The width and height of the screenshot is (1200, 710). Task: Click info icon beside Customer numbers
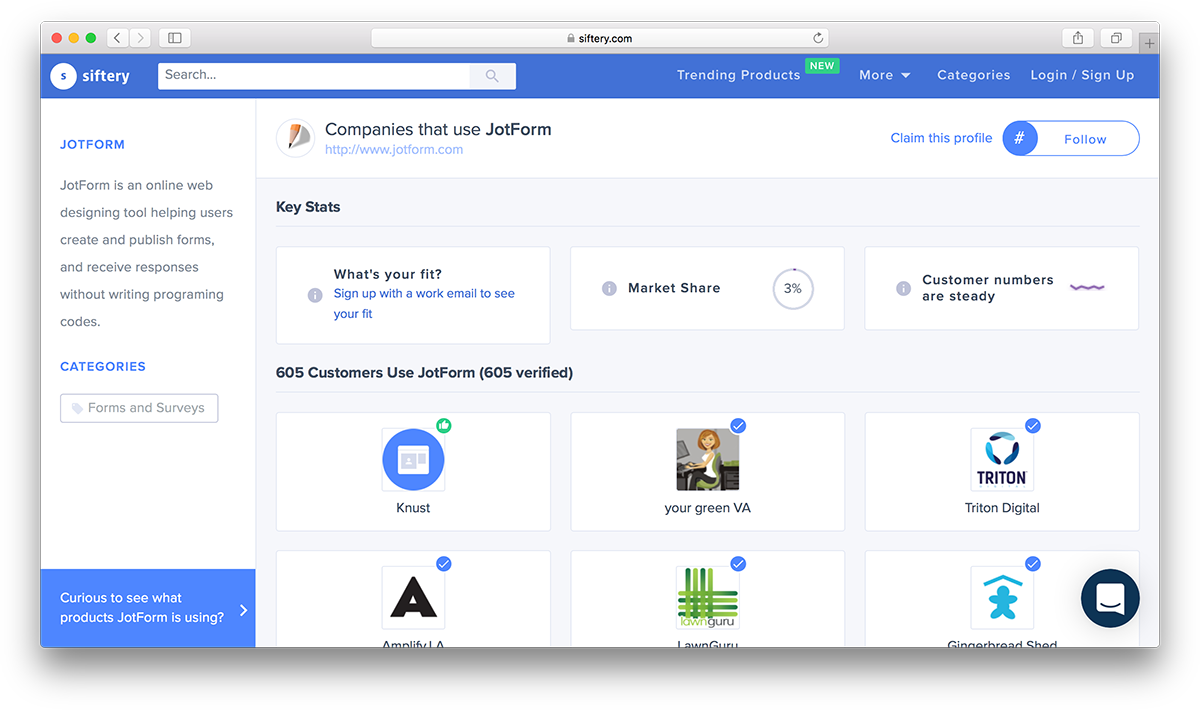903,288
